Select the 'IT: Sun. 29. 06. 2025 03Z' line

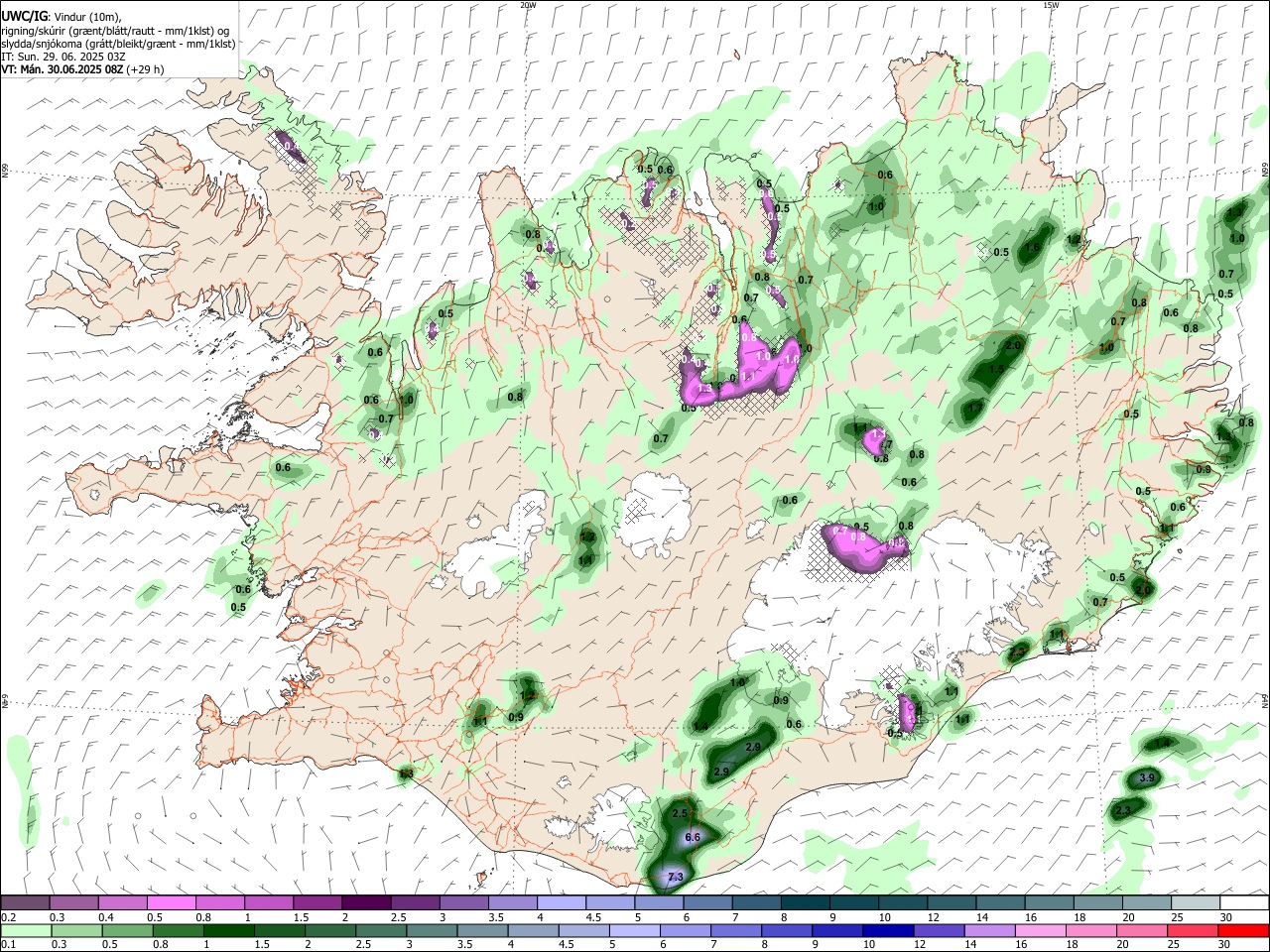coord(63,57)
